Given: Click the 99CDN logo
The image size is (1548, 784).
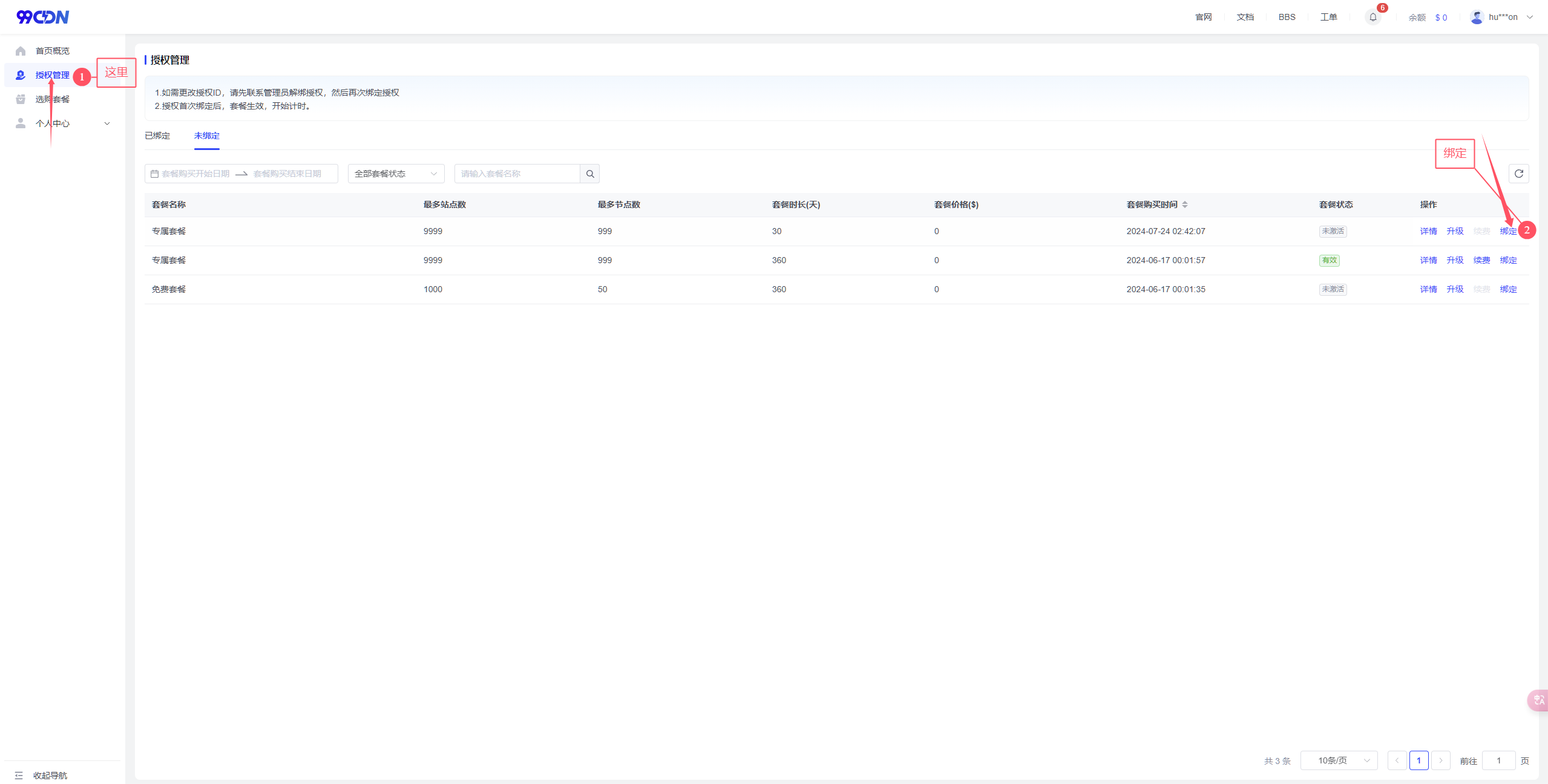Looking at the screenshot, I should pyautogui.click(x=42, y=17).
